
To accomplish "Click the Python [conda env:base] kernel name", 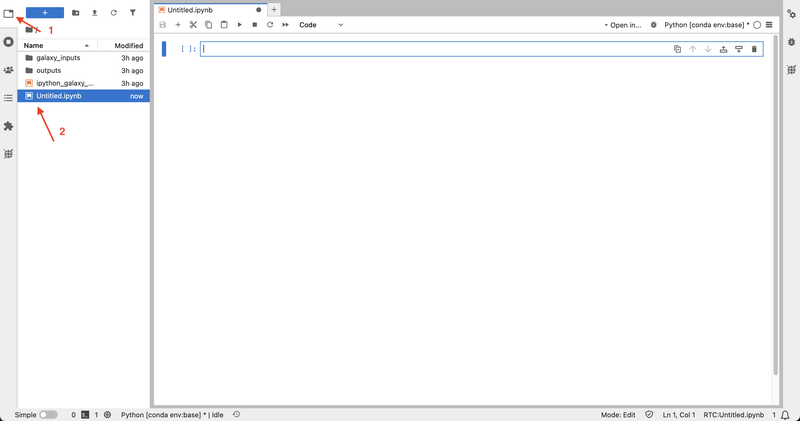I will pyautogui.click(x=706, y=25).
